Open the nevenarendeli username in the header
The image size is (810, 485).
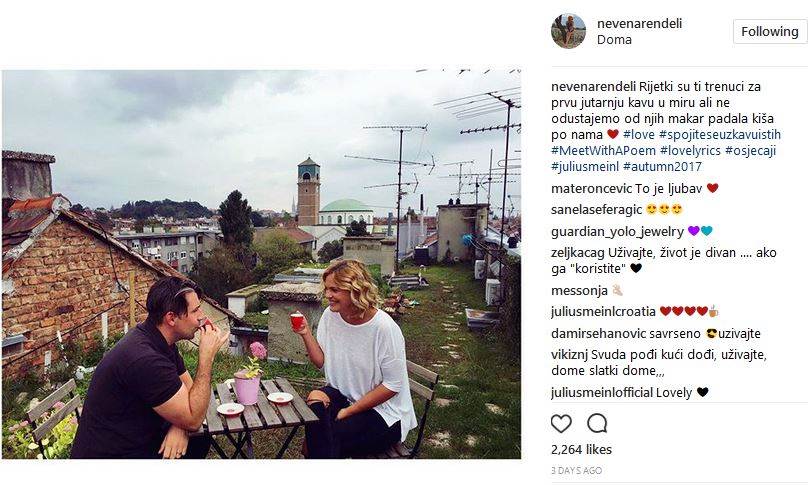point(639,23)
